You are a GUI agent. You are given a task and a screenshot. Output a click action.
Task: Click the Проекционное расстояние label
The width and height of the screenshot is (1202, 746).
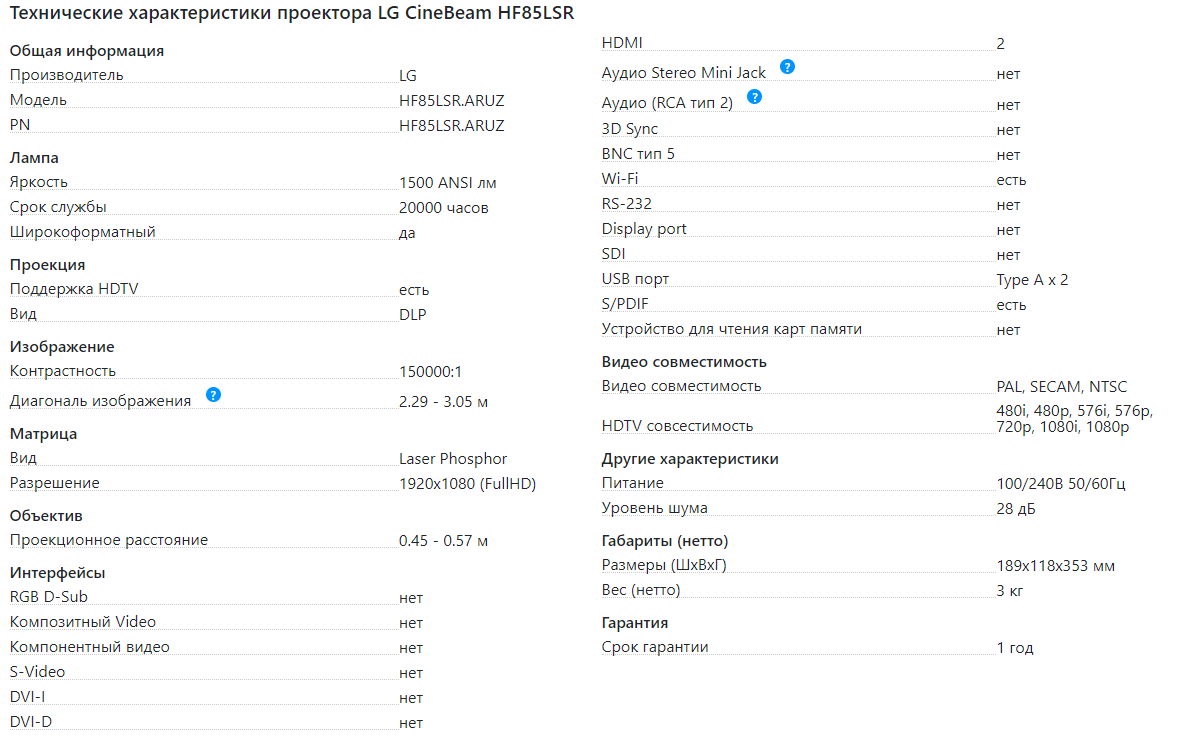coord(109,541)
